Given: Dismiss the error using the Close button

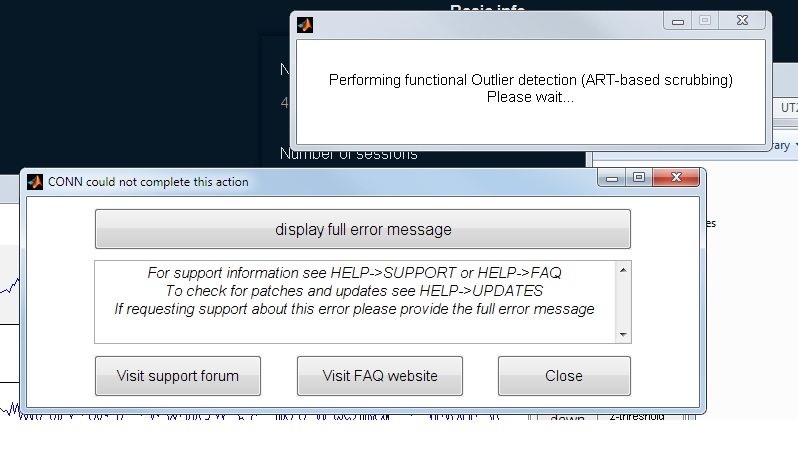Looking at the screenshot, I should 564,376.
